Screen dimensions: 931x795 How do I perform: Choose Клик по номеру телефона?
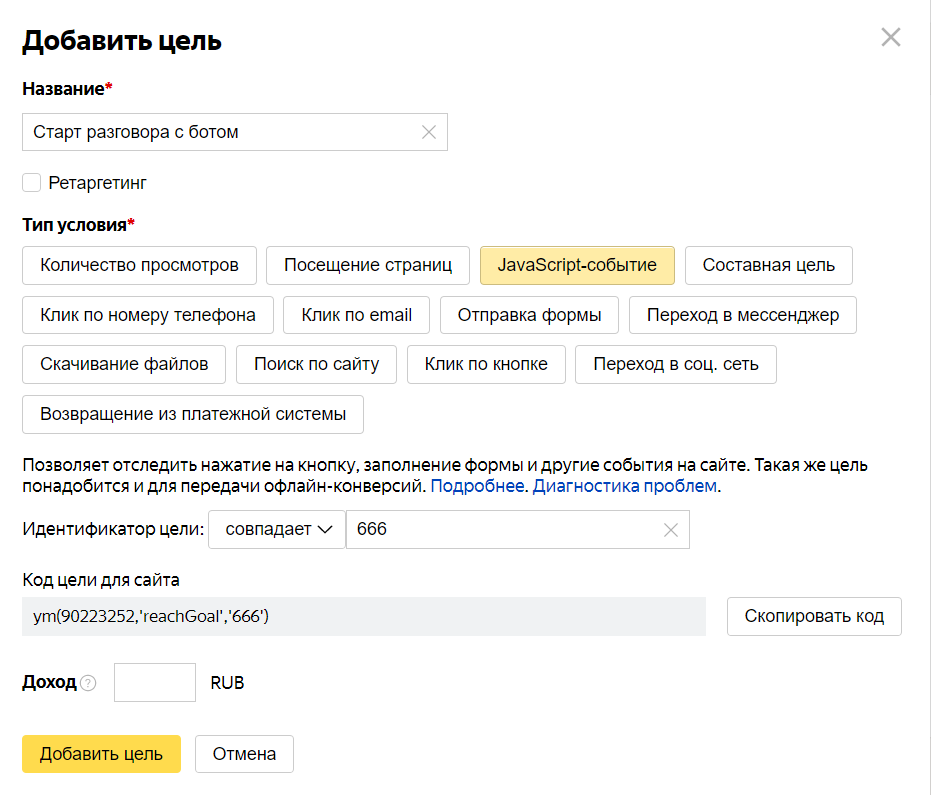pyautogui.click(x=148, y=315)
